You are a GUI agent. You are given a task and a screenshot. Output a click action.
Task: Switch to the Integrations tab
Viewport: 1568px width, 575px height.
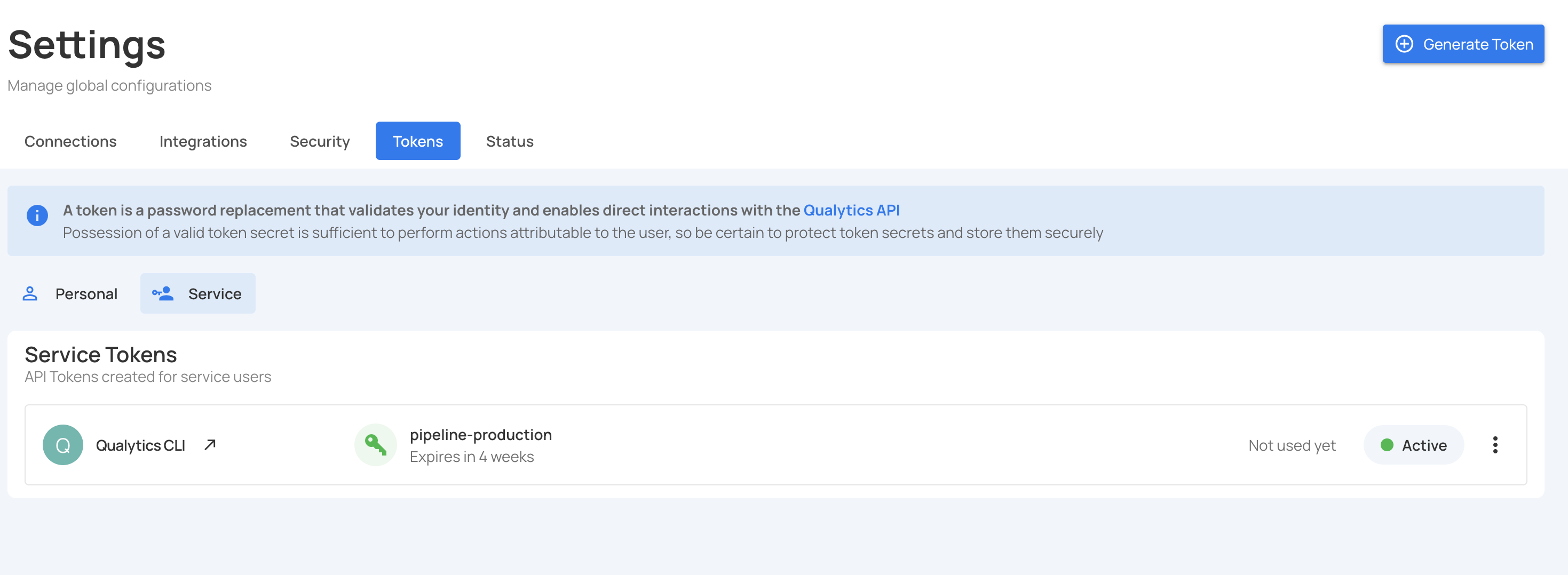tap(203, 141)
